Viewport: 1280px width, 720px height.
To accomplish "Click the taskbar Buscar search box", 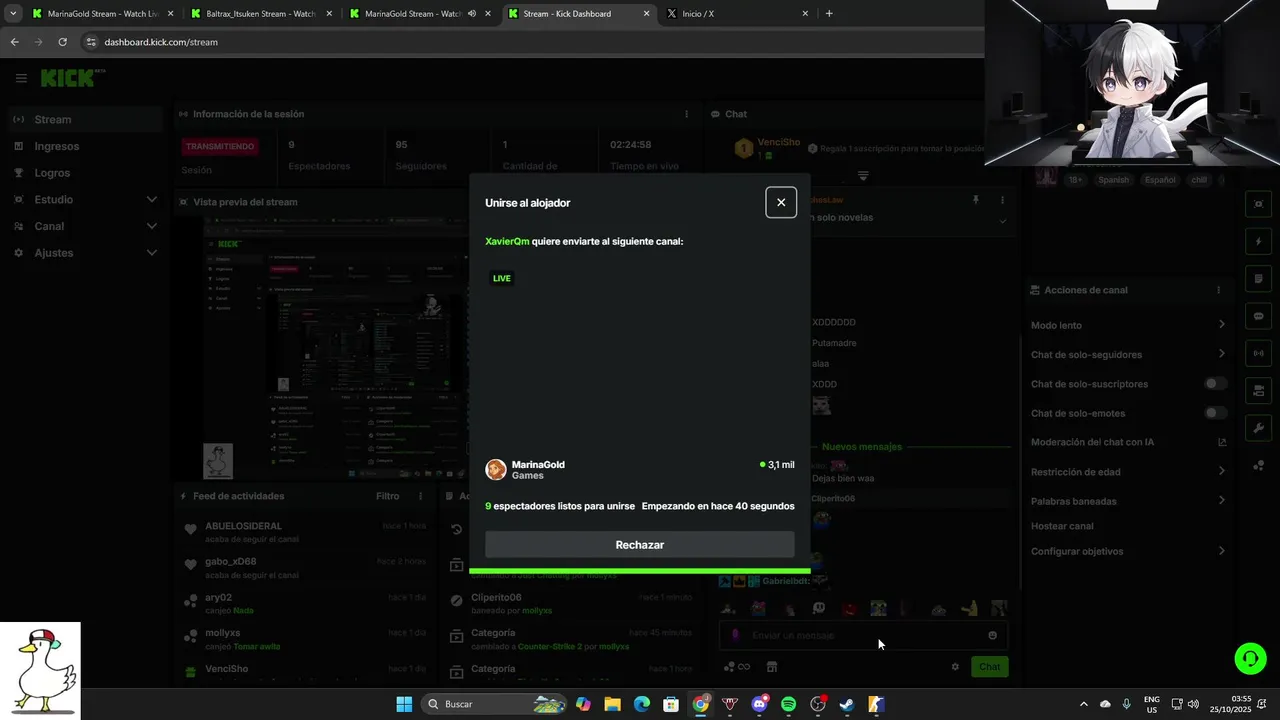I will click(x=495, y=704).
